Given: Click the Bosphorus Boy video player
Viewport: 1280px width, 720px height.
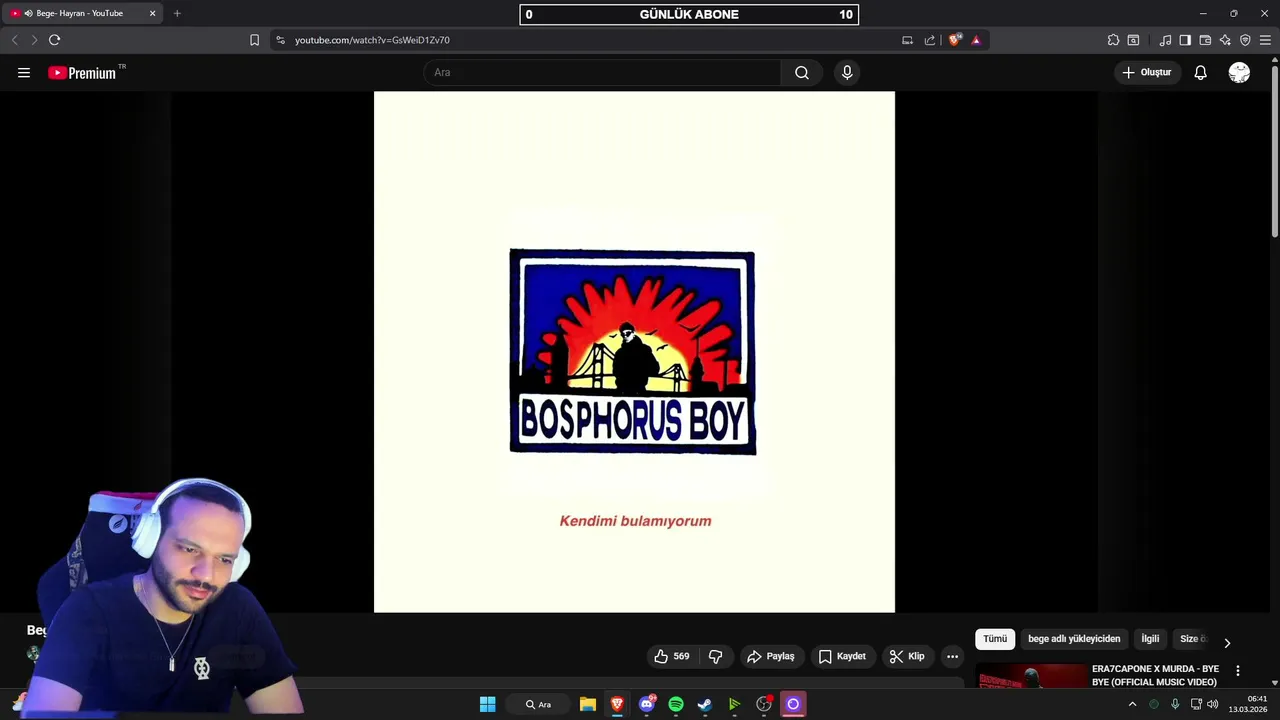Looking at the screenshot, I should click(634, 352).
